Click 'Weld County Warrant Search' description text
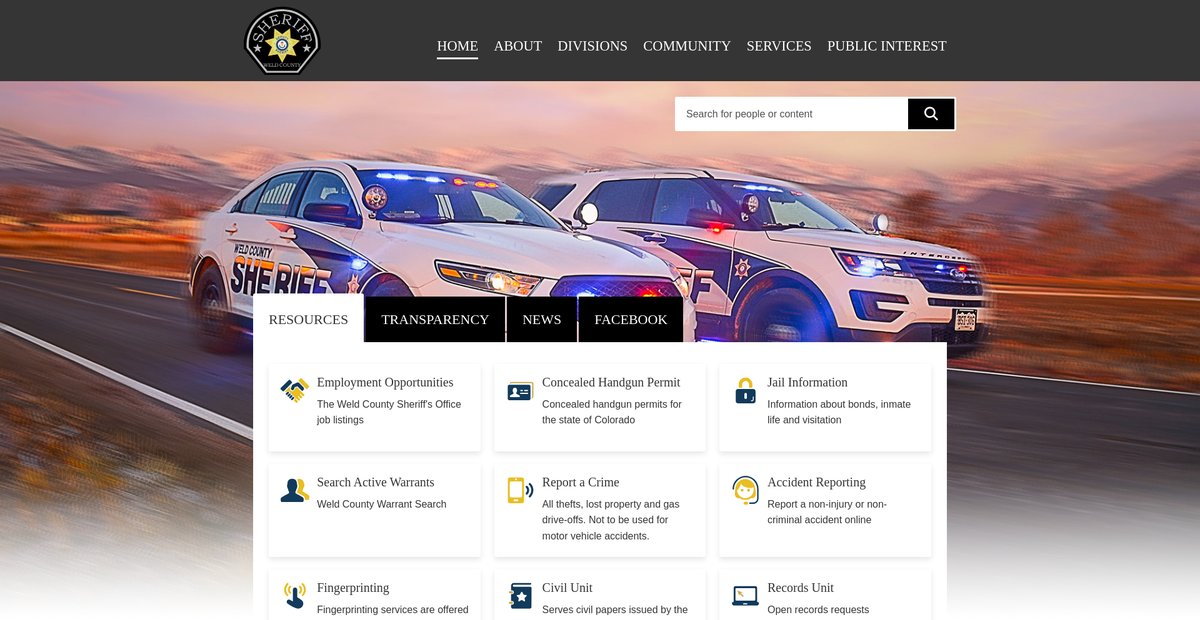Image resolution: width=1200 pixels, height=620 pixels. pos(382,504)
